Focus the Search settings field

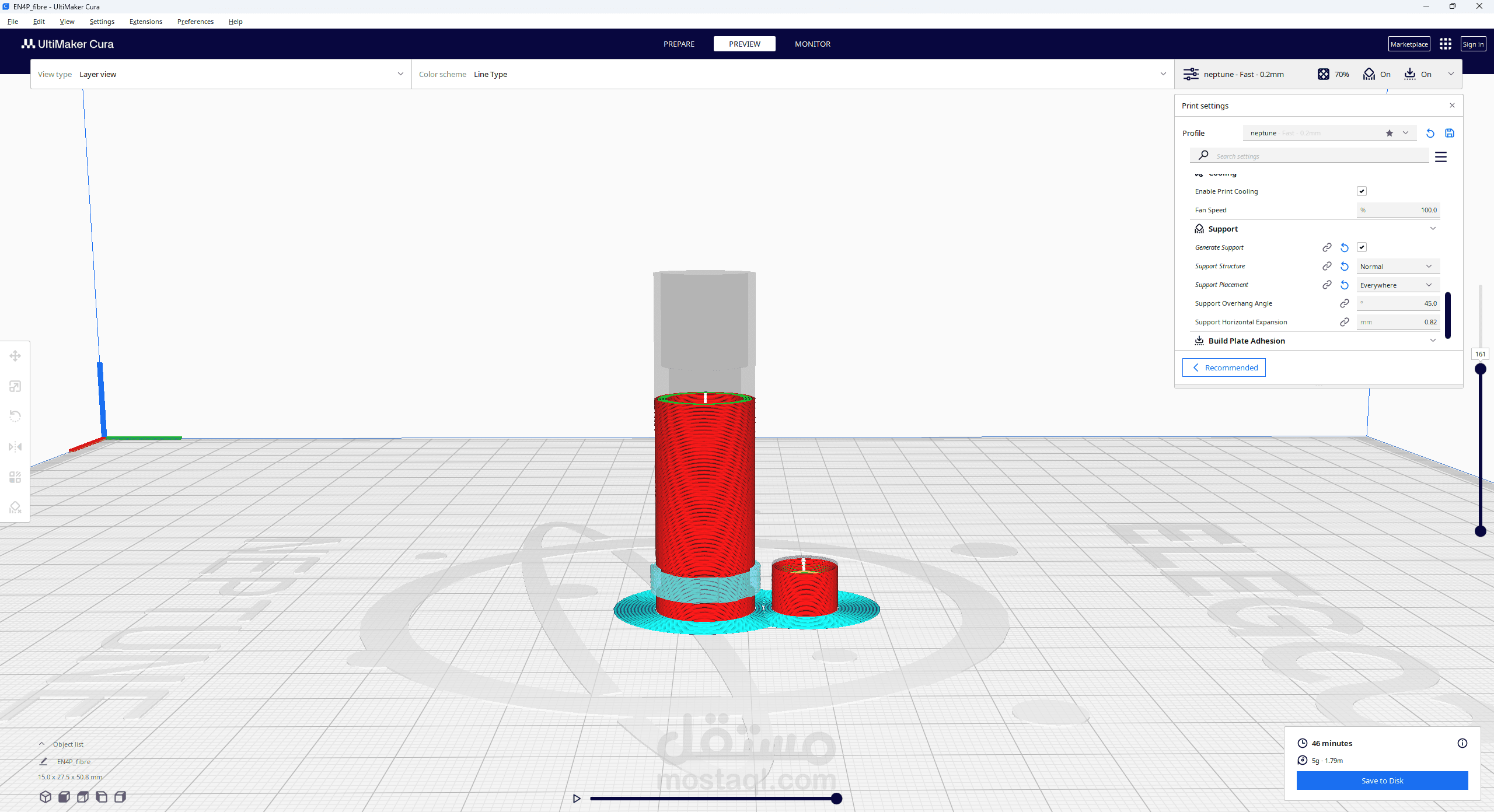[1310, 156]
